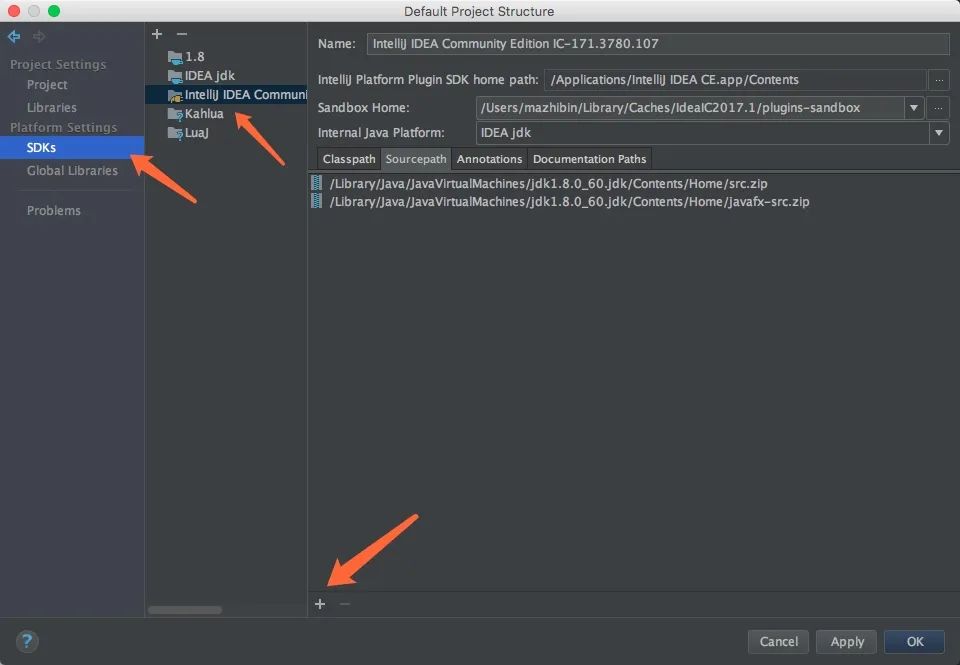Close the Default Project Structure window
Screen dimensions: 960x665
coord(13,11)
